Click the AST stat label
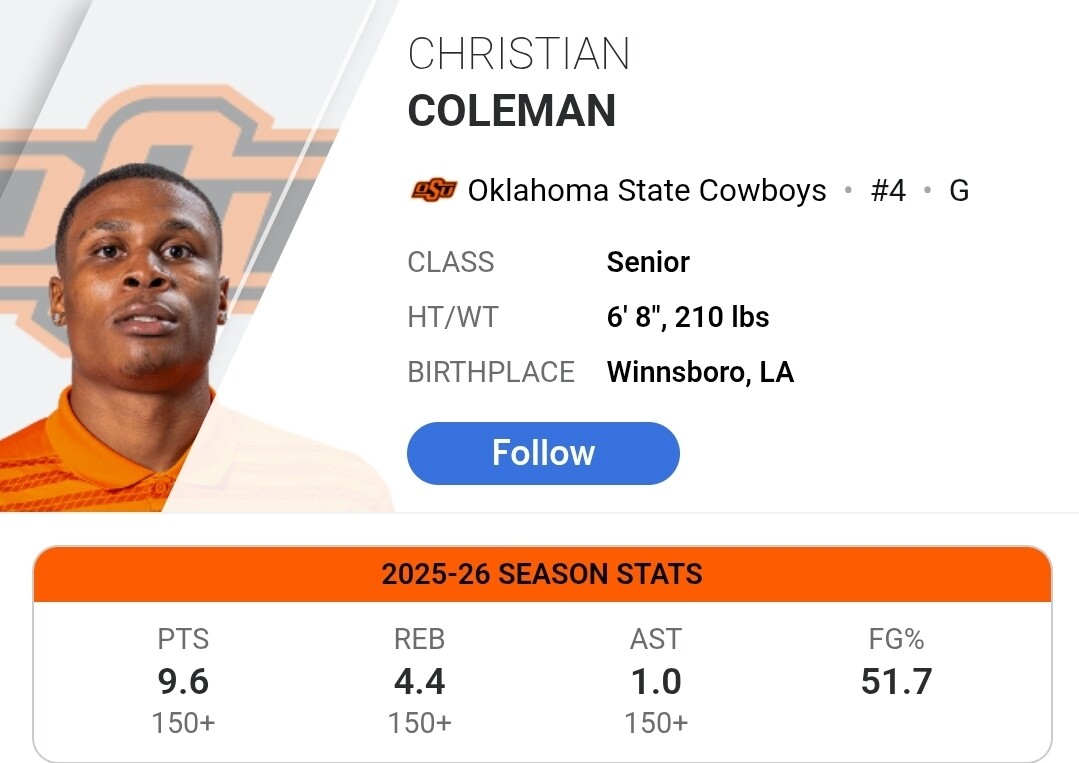Image resolution: width=1079 pixels, height=763 pixels. tap(656, 639)
